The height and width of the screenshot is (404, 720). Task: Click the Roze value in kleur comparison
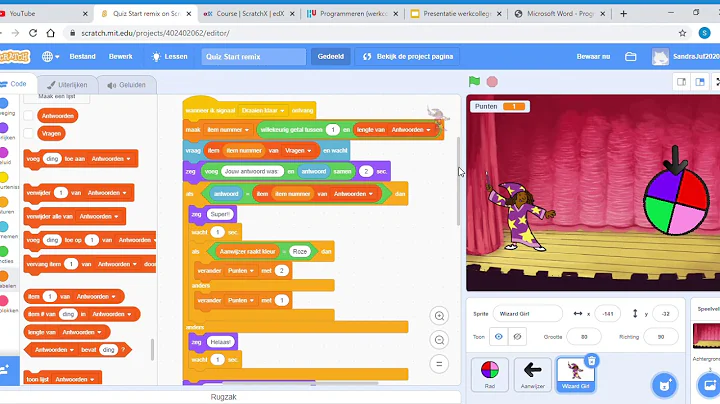(x=300, y=252)
